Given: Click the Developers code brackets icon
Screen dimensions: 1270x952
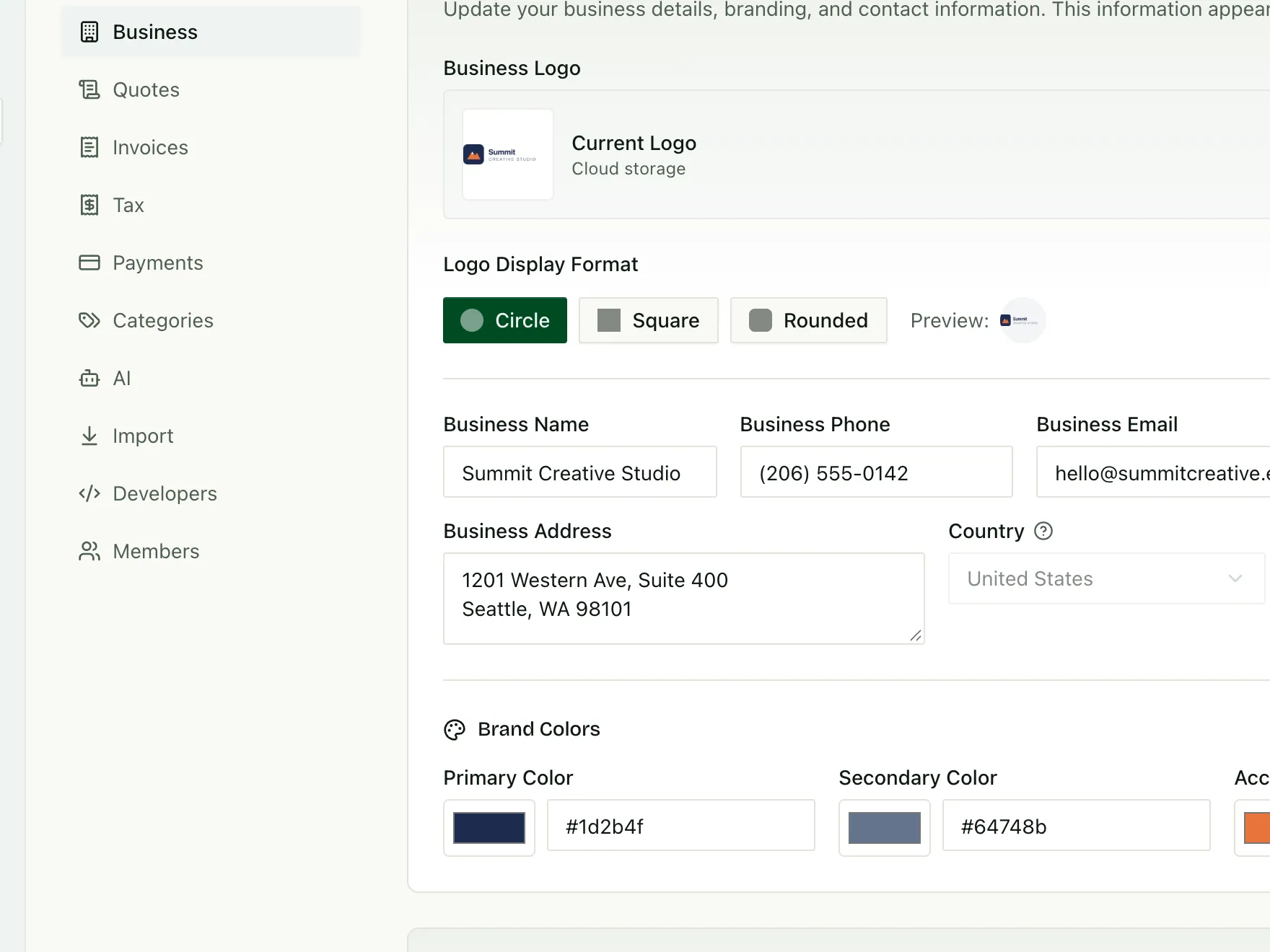Looking at the screenshot, I should (89, 493).
